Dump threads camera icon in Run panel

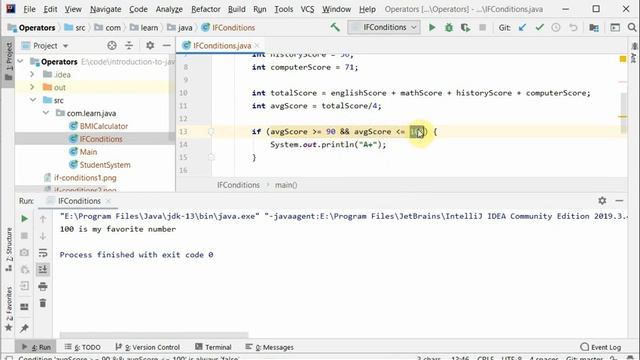click(24, 253)
